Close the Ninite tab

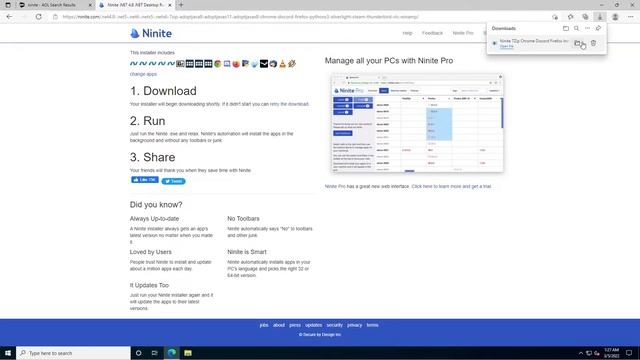[x=170, y=5]
